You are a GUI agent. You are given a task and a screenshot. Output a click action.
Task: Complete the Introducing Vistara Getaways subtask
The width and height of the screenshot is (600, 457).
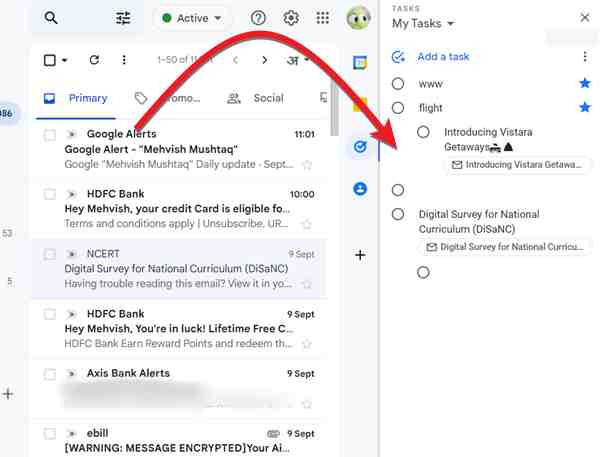point(423,132)
